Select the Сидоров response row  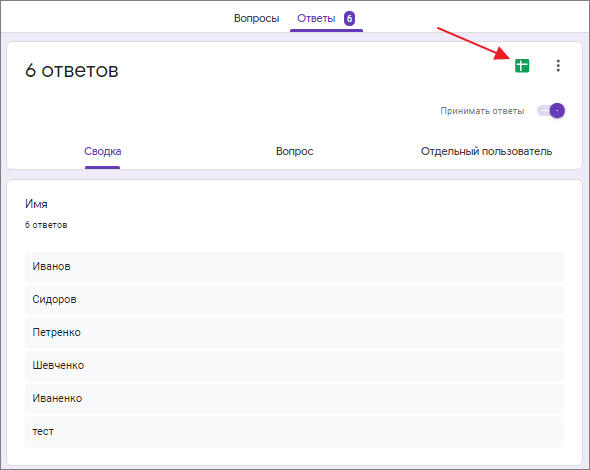click(x=294, y=300)
